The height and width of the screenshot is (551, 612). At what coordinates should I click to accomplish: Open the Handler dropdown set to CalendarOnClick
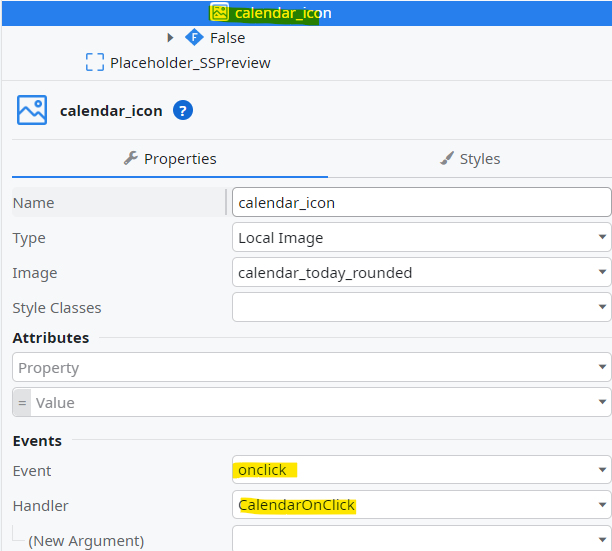coord(422,505)
